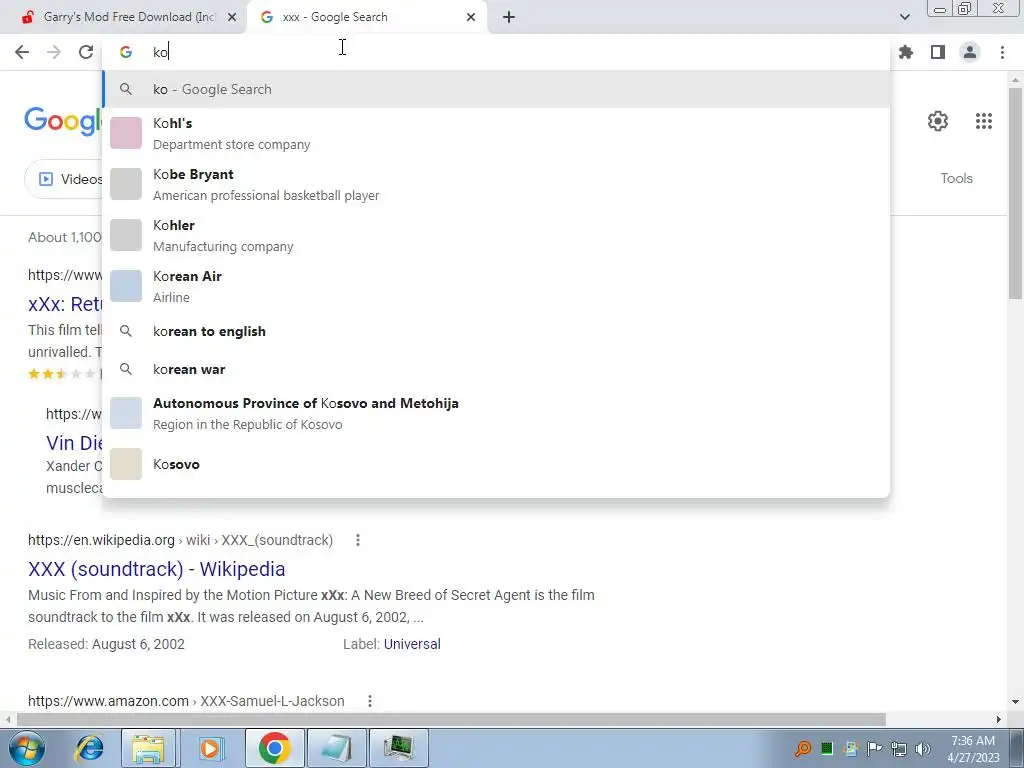The height and width of the screenshot is (768, 1024).
Task: Toggle the browser side panel icon
Action: point(938,52)
